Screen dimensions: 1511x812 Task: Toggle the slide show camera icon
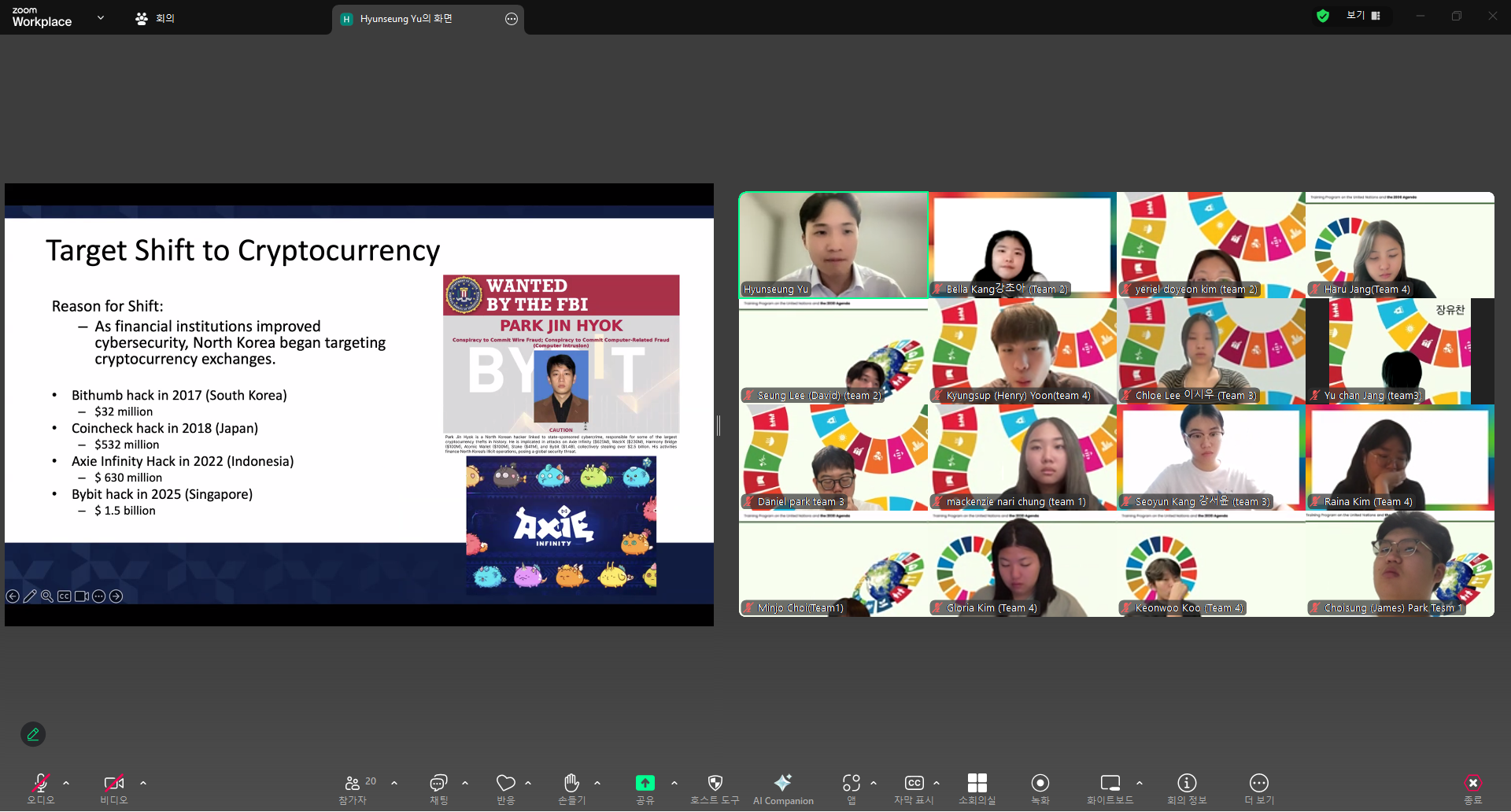82,596
